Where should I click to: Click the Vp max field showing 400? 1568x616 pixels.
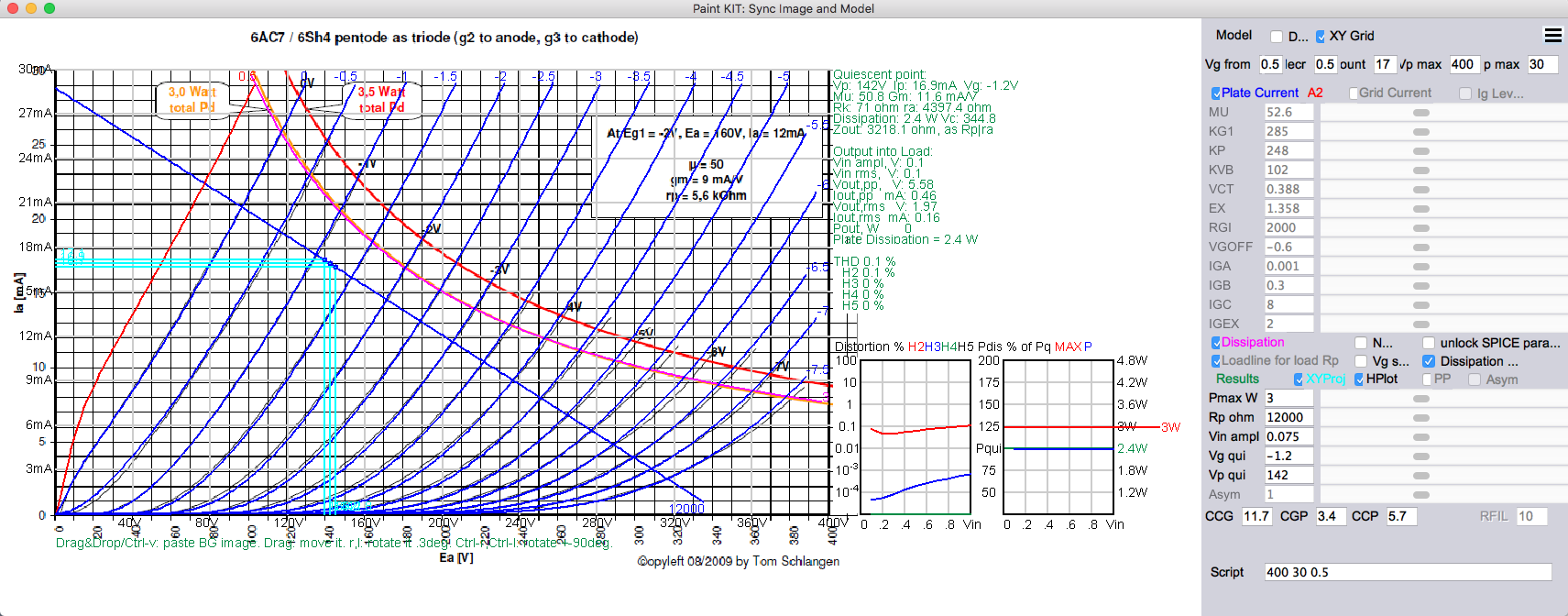click(x=1464, y=64)
